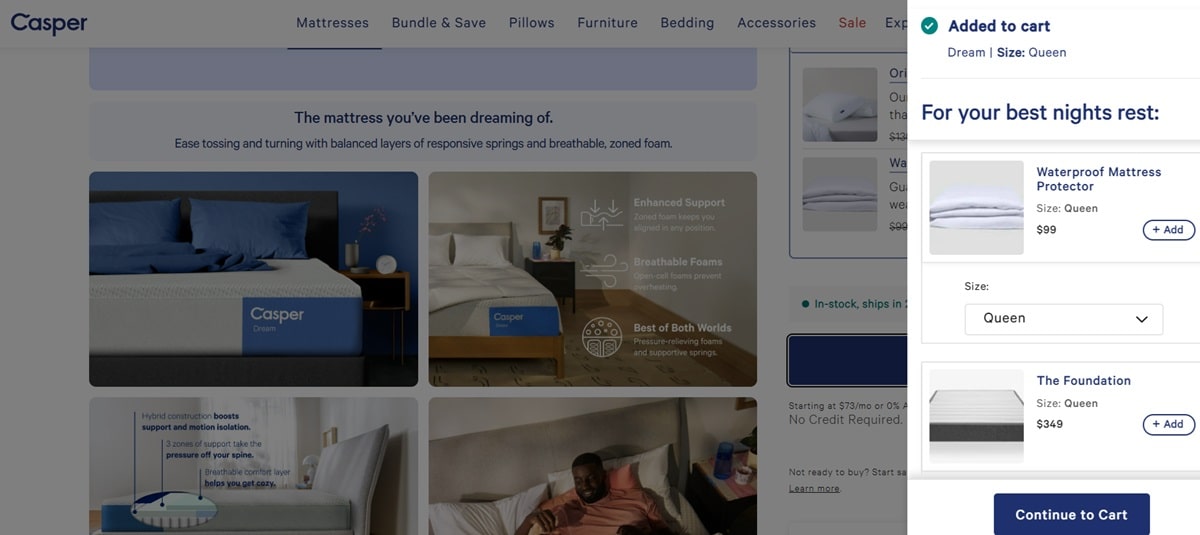
Task: View the Enhanced Support feature image
Action: (592, 279)
